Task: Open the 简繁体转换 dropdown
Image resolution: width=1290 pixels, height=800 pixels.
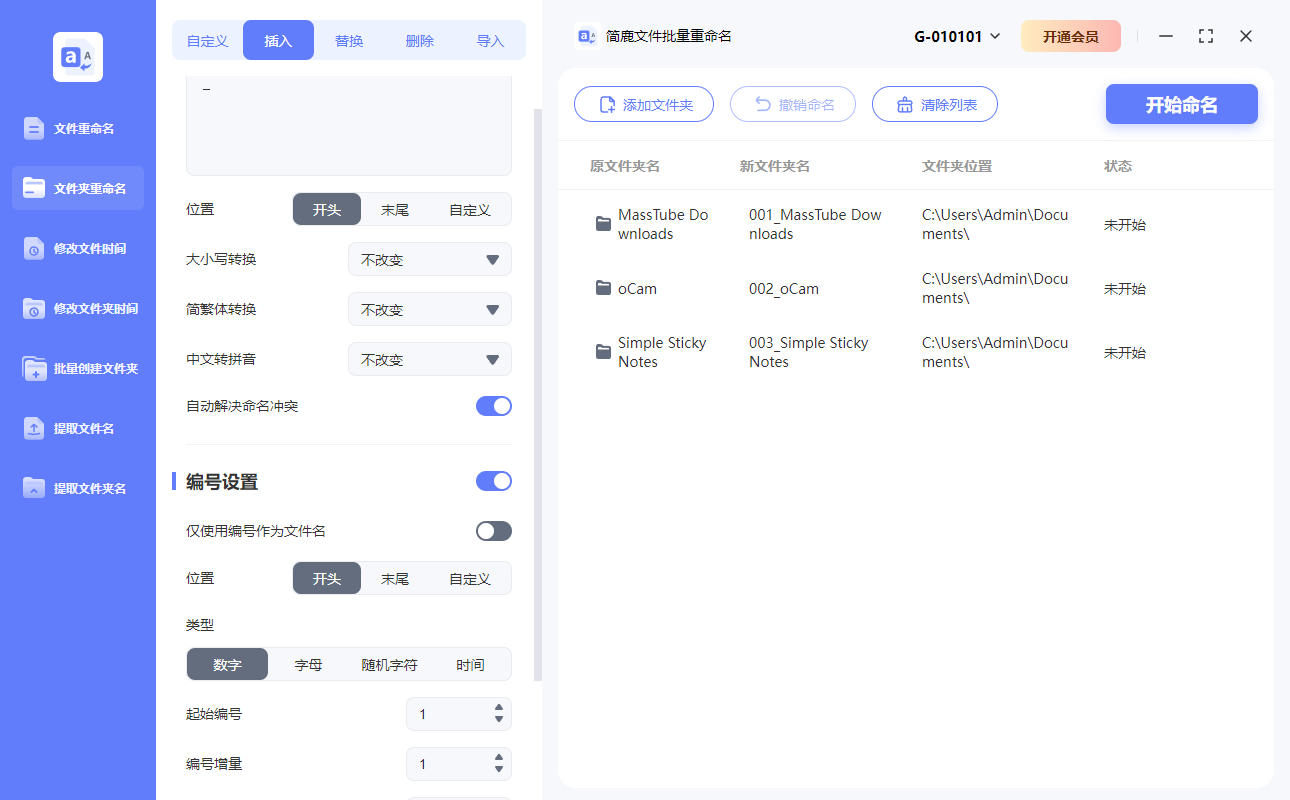Action: point(429,309)
